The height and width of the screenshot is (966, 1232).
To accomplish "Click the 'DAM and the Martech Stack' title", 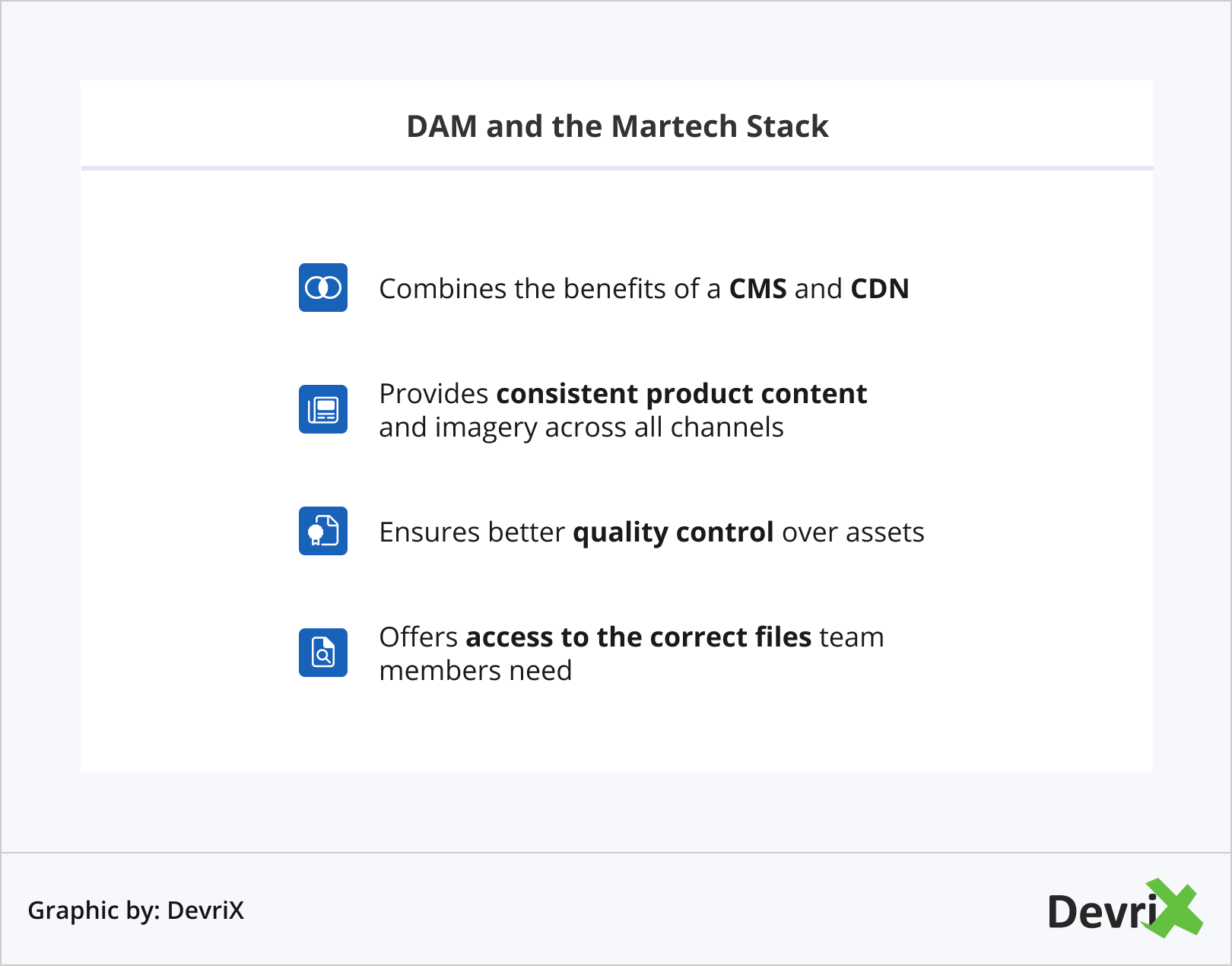I will click(617, 126).
